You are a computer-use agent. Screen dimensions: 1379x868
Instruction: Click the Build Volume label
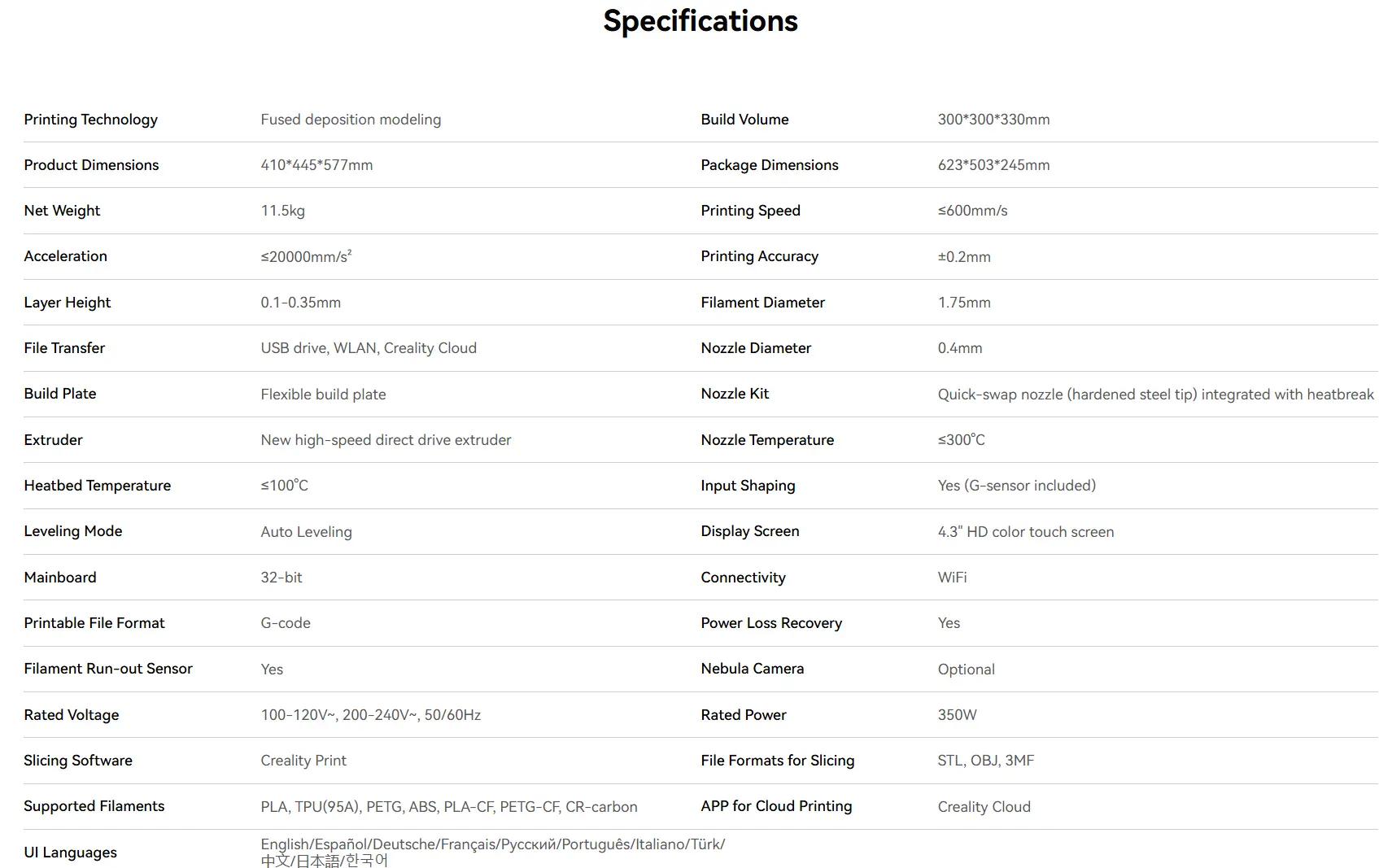point(744,120)
